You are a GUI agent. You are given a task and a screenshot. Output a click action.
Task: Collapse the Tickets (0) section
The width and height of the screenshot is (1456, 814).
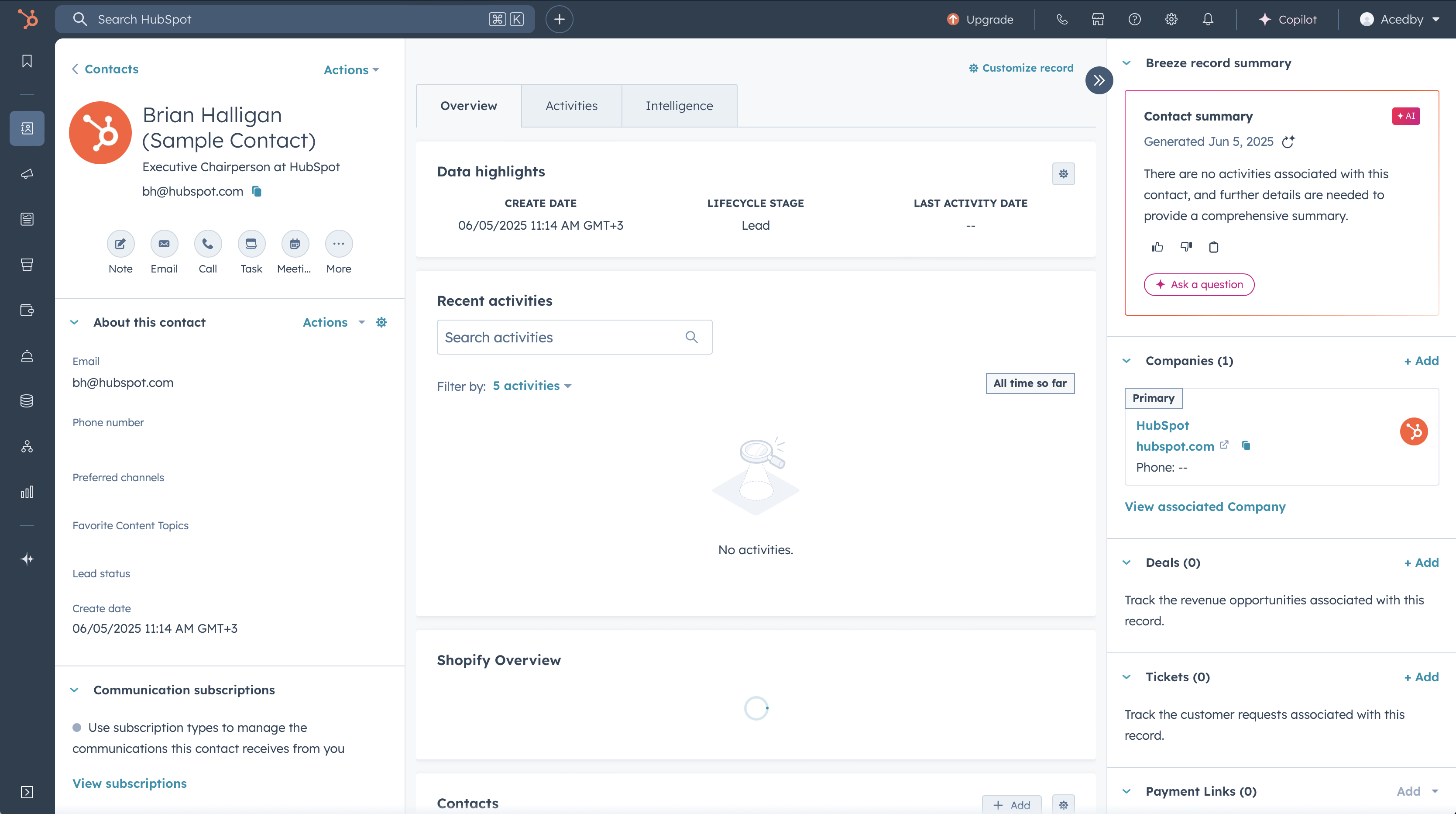coord(1126,677)
